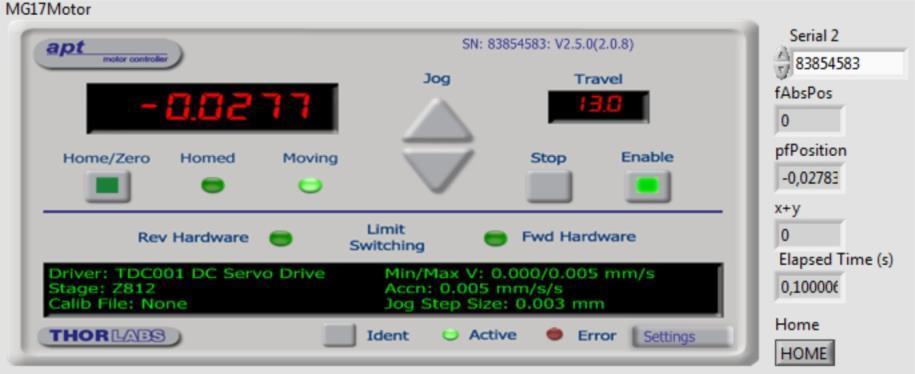Click the HOME button under Home
Image resolution: width=915 pixels, height=374 pixels.
pos(804,353)
